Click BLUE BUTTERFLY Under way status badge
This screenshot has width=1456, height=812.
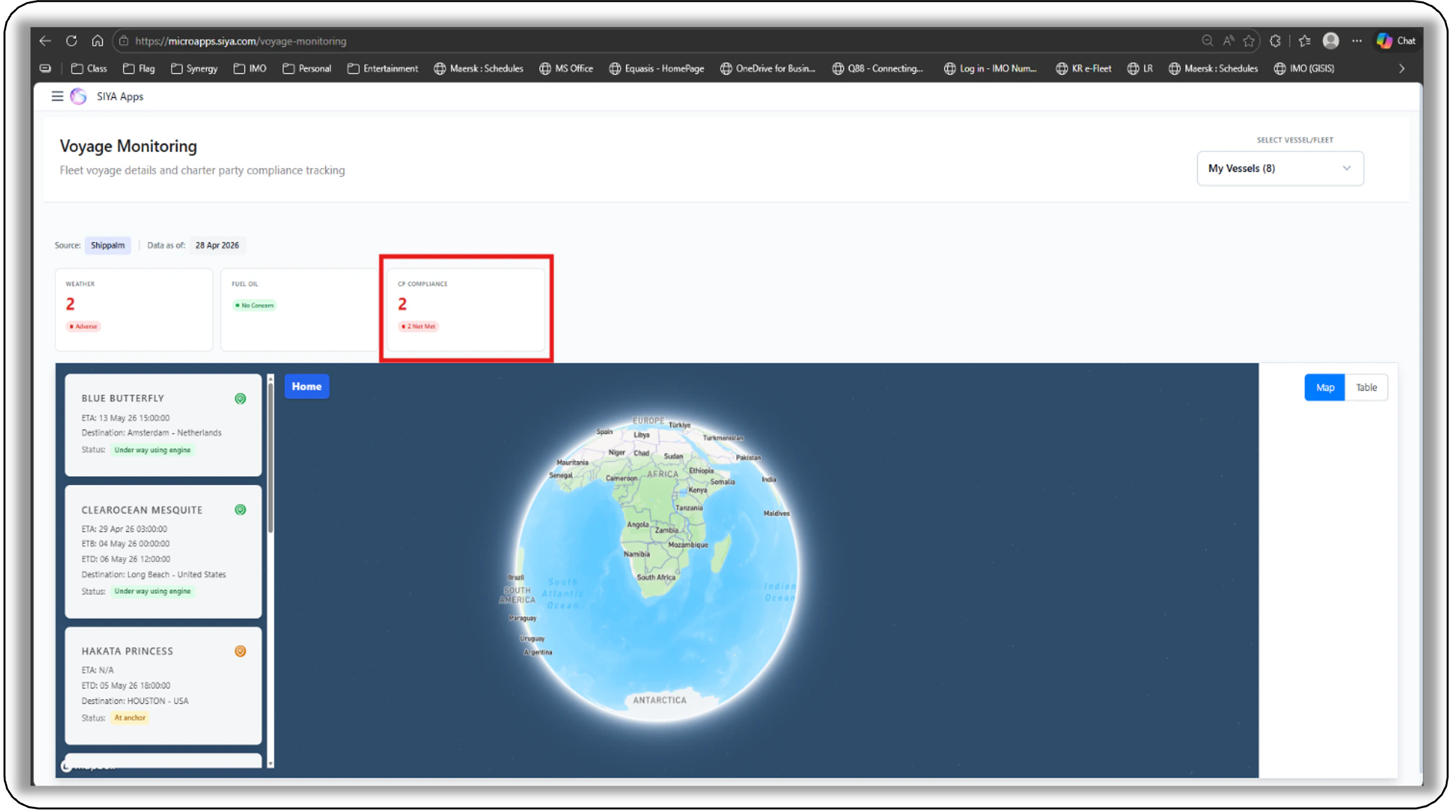(x=153, y=451)
